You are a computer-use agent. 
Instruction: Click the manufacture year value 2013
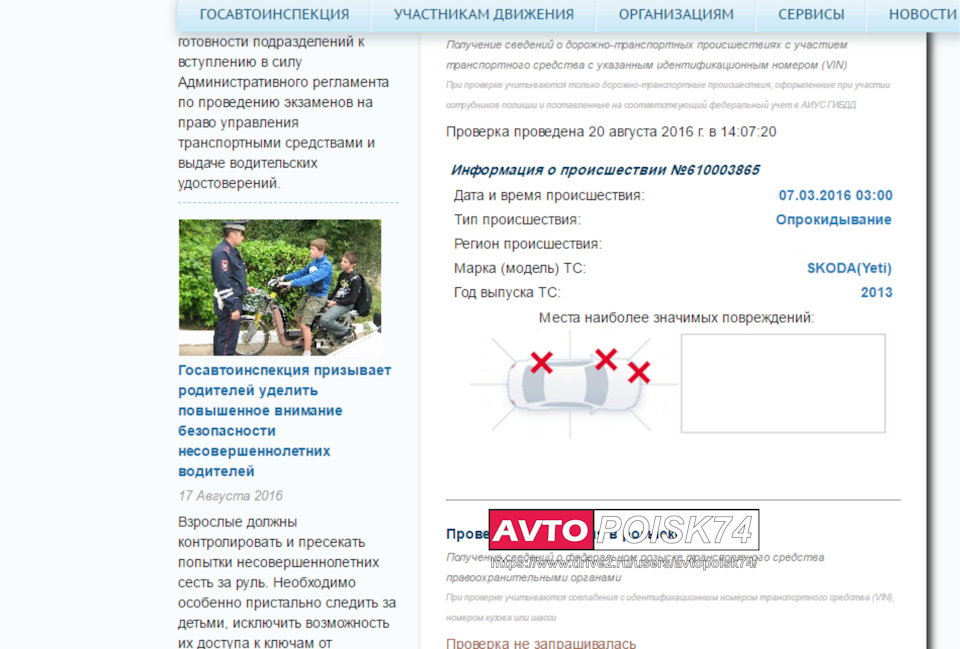tap(876, 293)
